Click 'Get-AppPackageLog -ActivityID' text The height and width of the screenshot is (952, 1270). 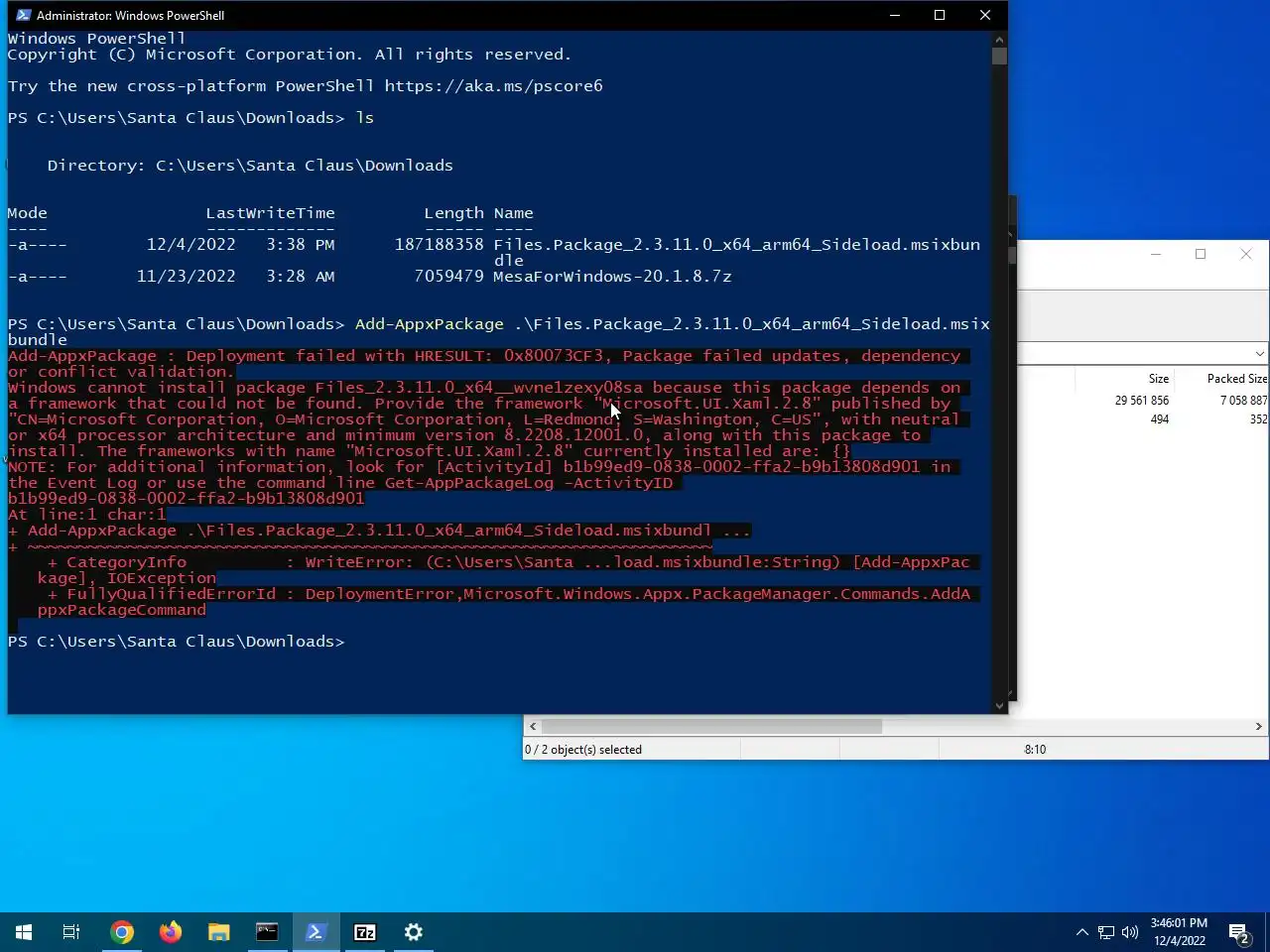(529, 483)
